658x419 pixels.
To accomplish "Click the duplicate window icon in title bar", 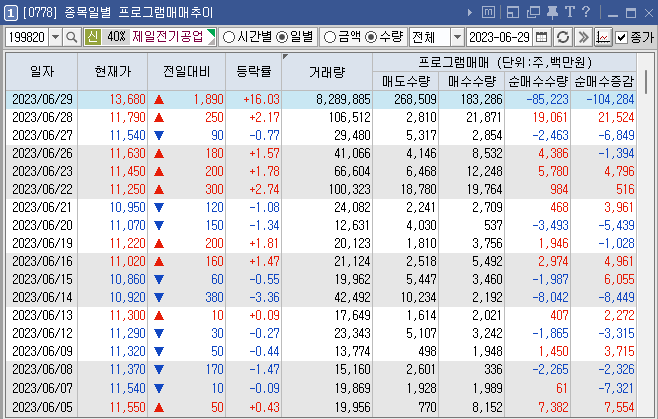I will [533, 13].
